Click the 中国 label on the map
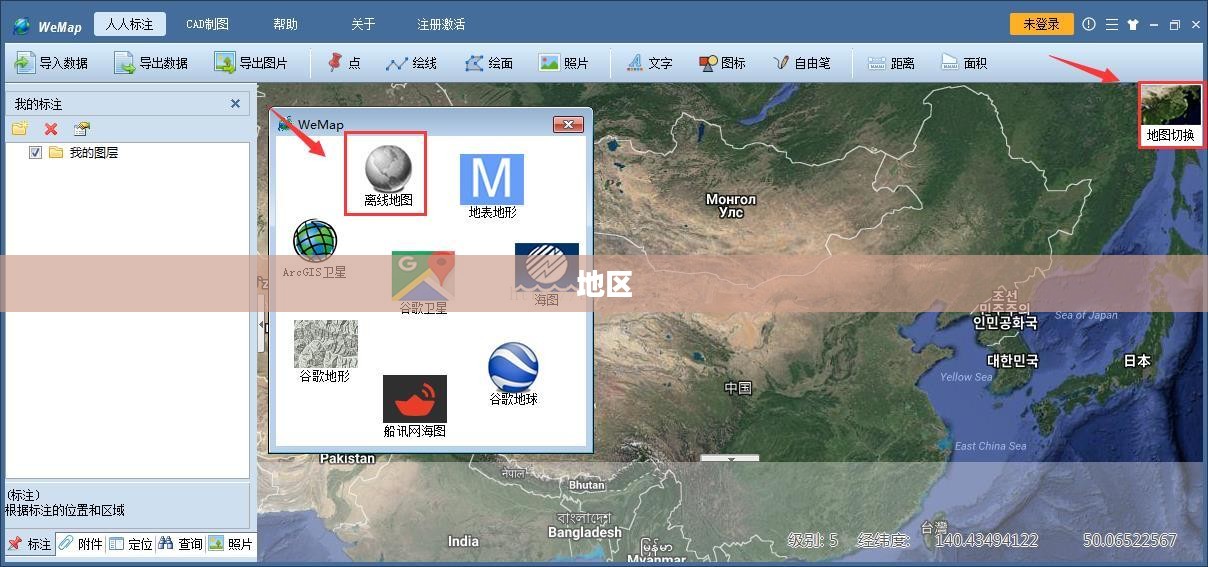Screen dimensions: 1208x567 pos(738,388)
